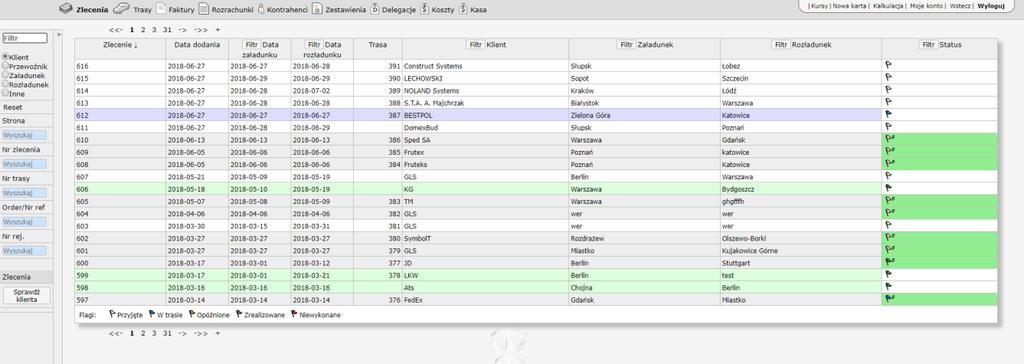Focus the Filtr input in the sidebar

pos(25,39)
